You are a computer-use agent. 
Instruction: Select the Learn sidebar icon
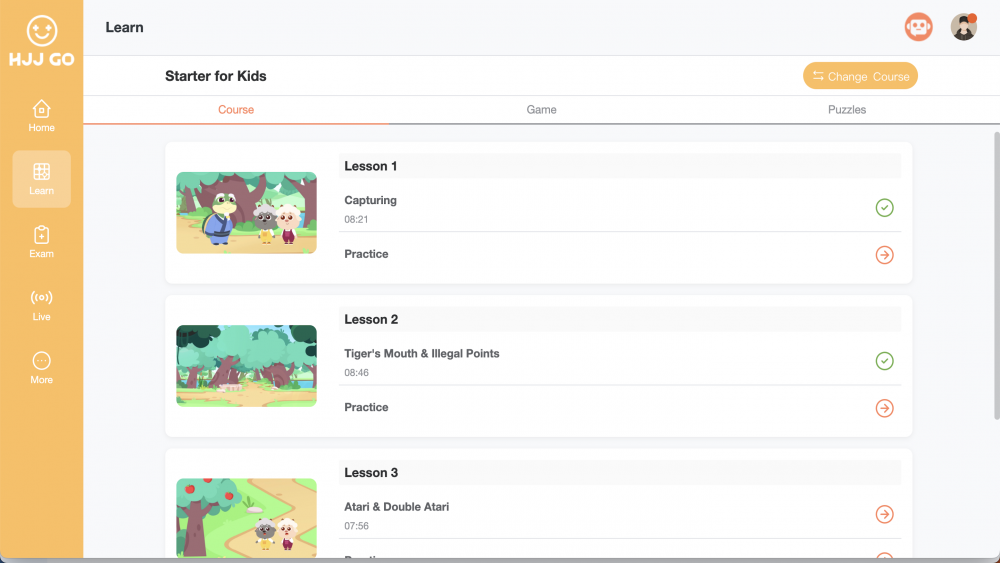[x=41, y=178]
